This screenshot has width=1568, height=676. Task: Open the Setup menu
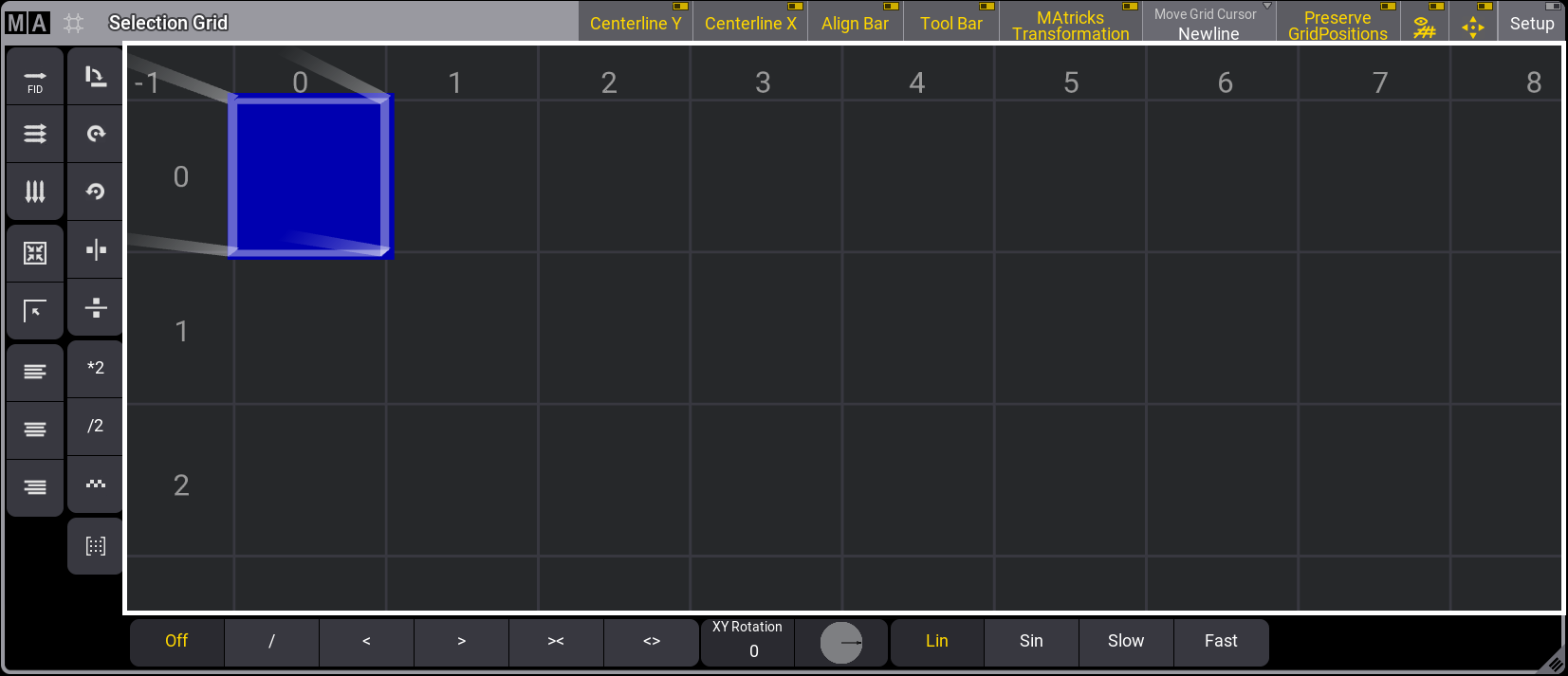point(1531,23)
